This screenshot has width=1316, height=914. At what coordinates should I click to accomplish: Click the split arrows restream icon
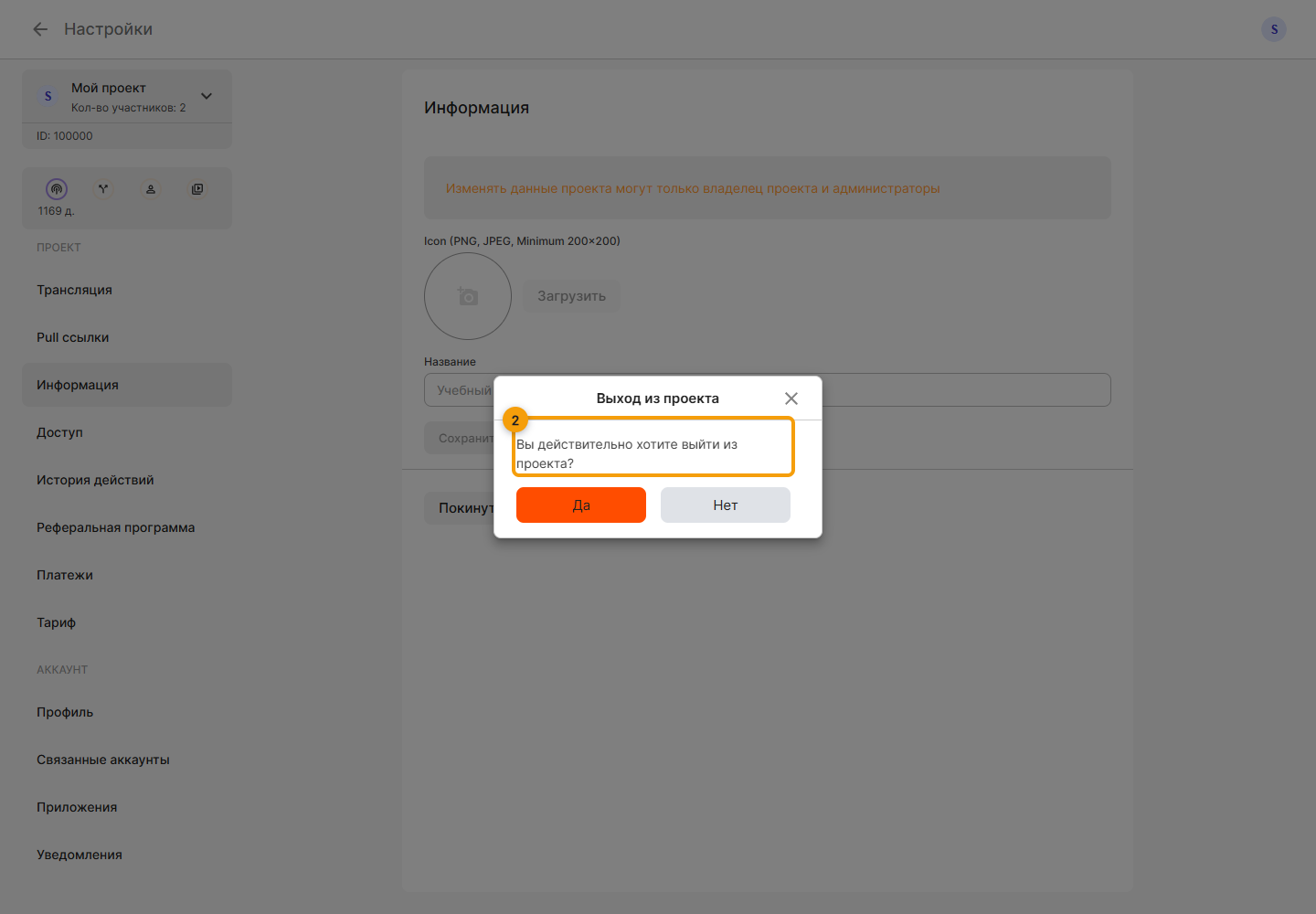click(103, 189)
